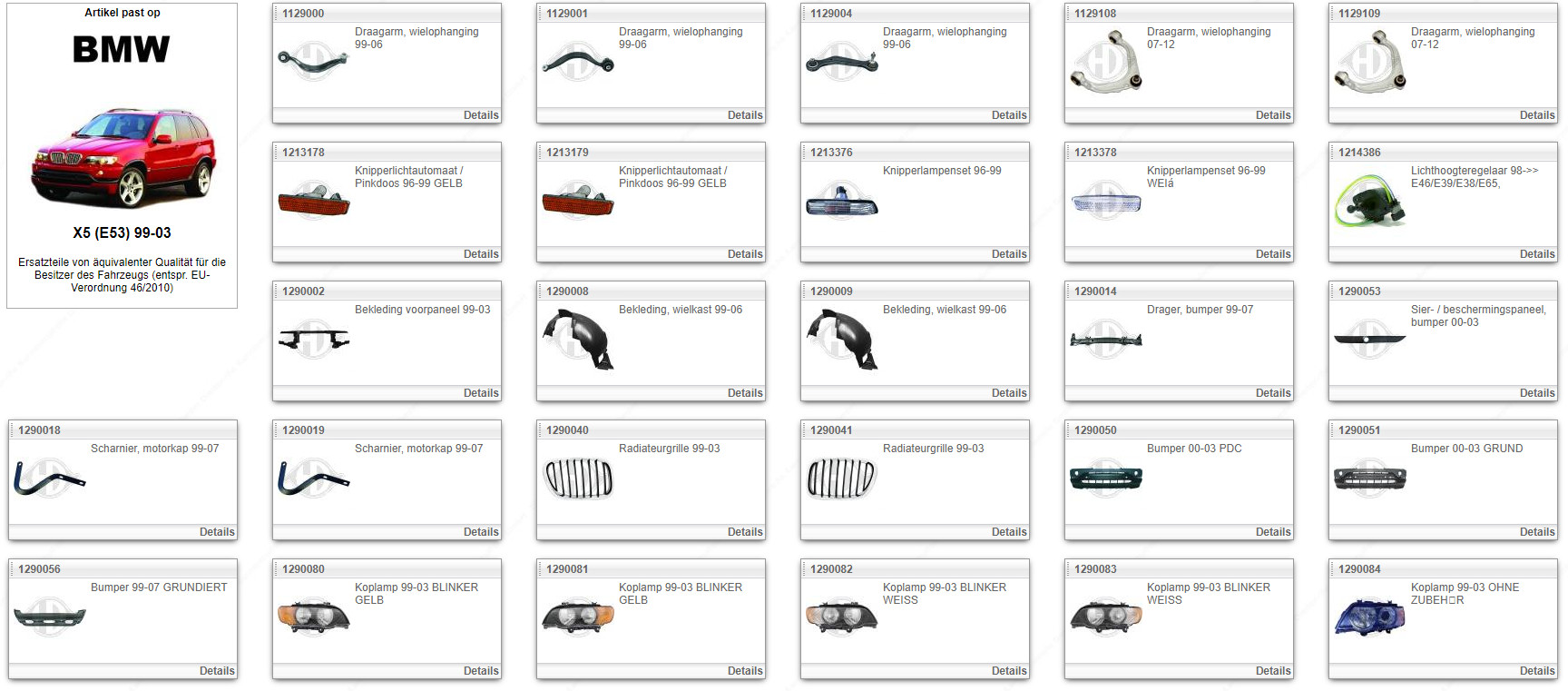Screen dimensions: 1568x691
Task: Open Details for part 1290082
Action: (x=1009, y=671)
